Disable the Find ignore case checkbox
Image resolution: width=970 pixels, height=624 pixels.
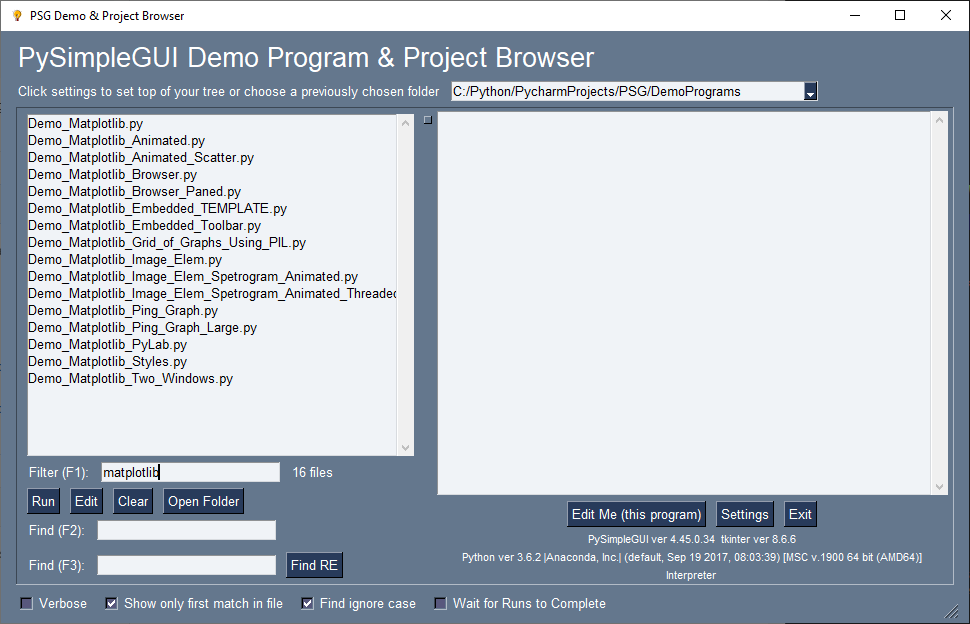(x=305, y=603)
